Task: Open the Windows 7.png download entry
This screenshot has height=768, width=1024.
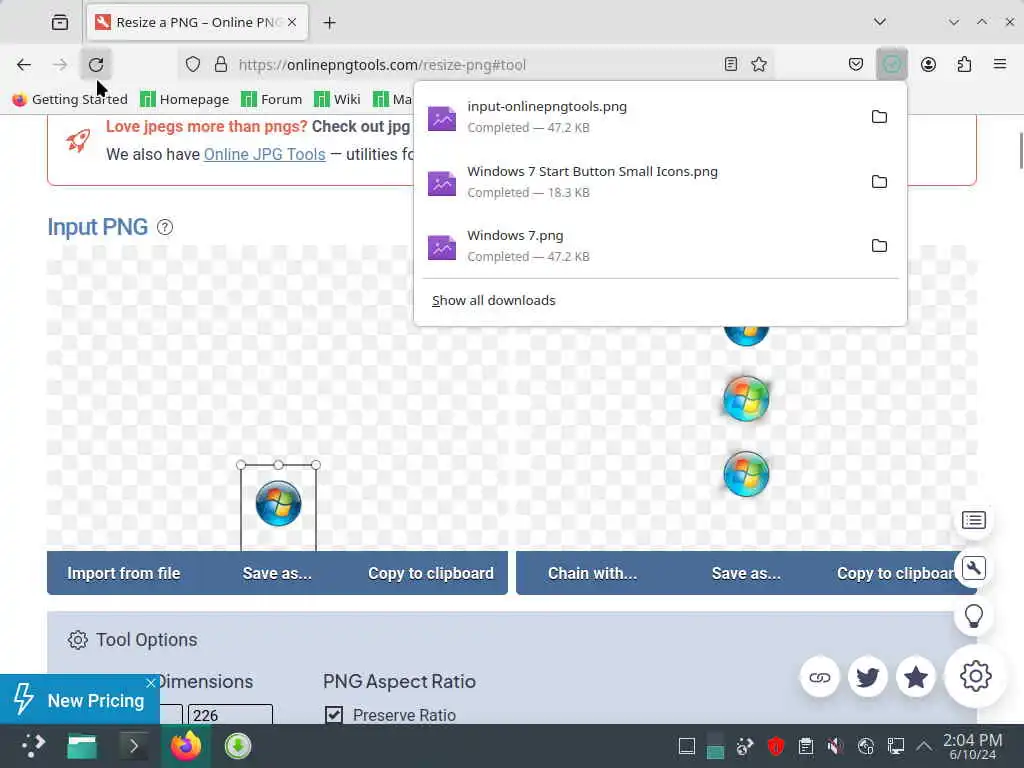Action: coord(640,246)
